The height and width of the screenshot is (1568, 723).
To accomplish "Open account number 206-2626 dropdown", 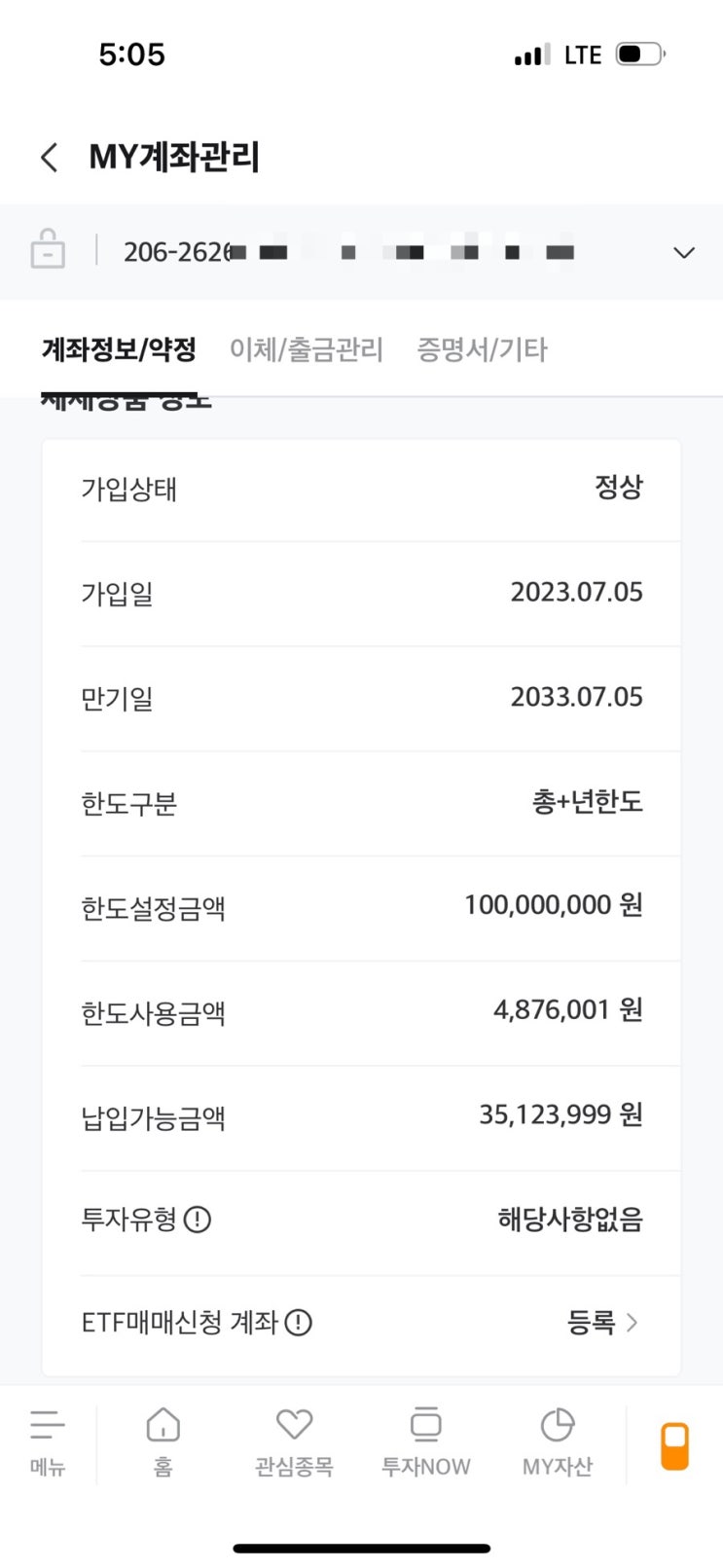I will point(348,252).
